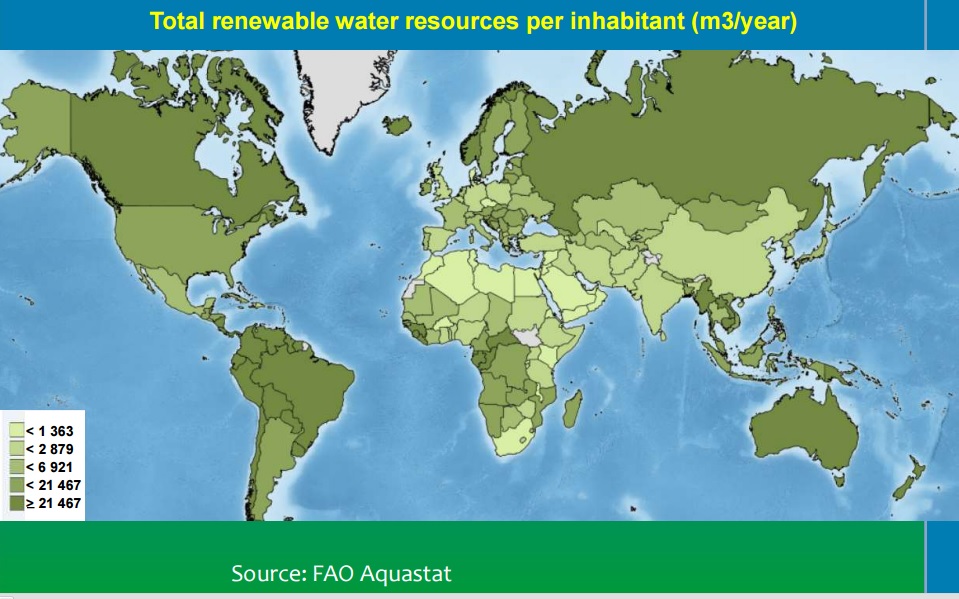Select the < 6 921 legend swatch
Image resolution: width=959 pixels, height=599 pixels.
coord(16,466)
